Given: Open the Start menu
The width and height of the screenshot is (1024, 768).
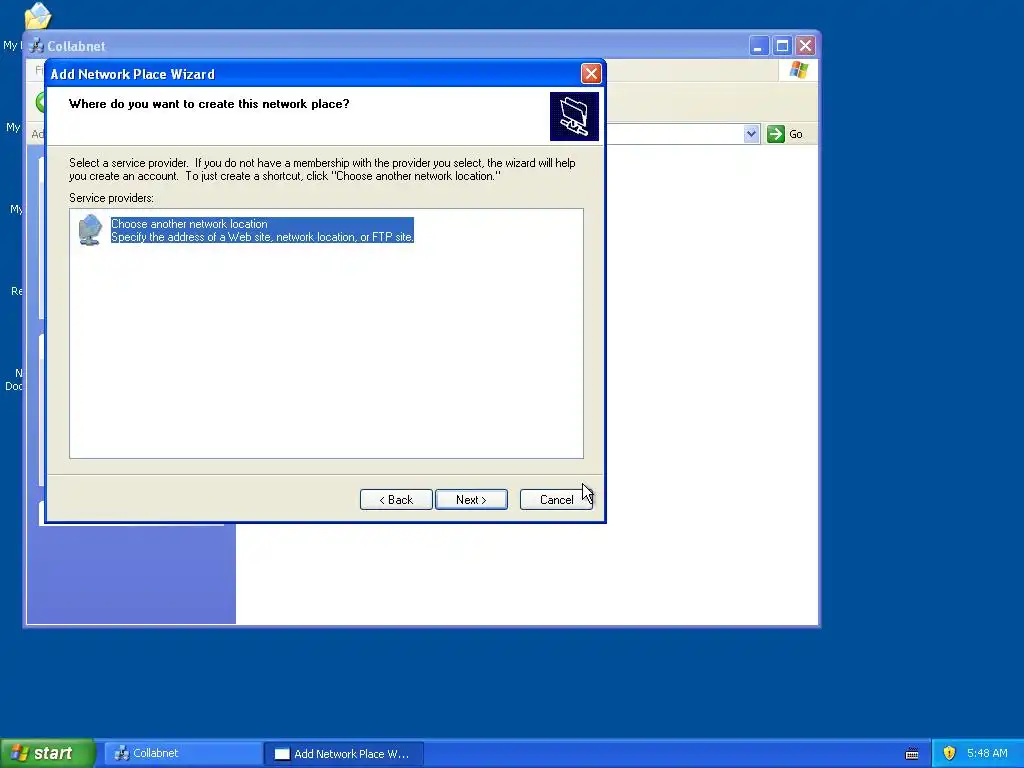Looking at the screenshot, I should tap(47, 753).
